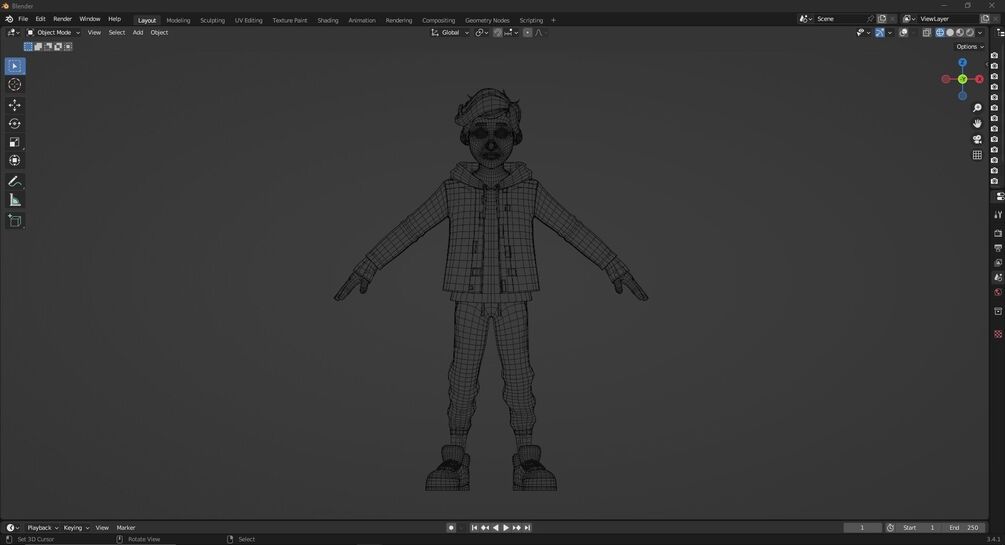Open the Render menu
This screenshot has height=545, width=1005.
click(x=62, y=19)
